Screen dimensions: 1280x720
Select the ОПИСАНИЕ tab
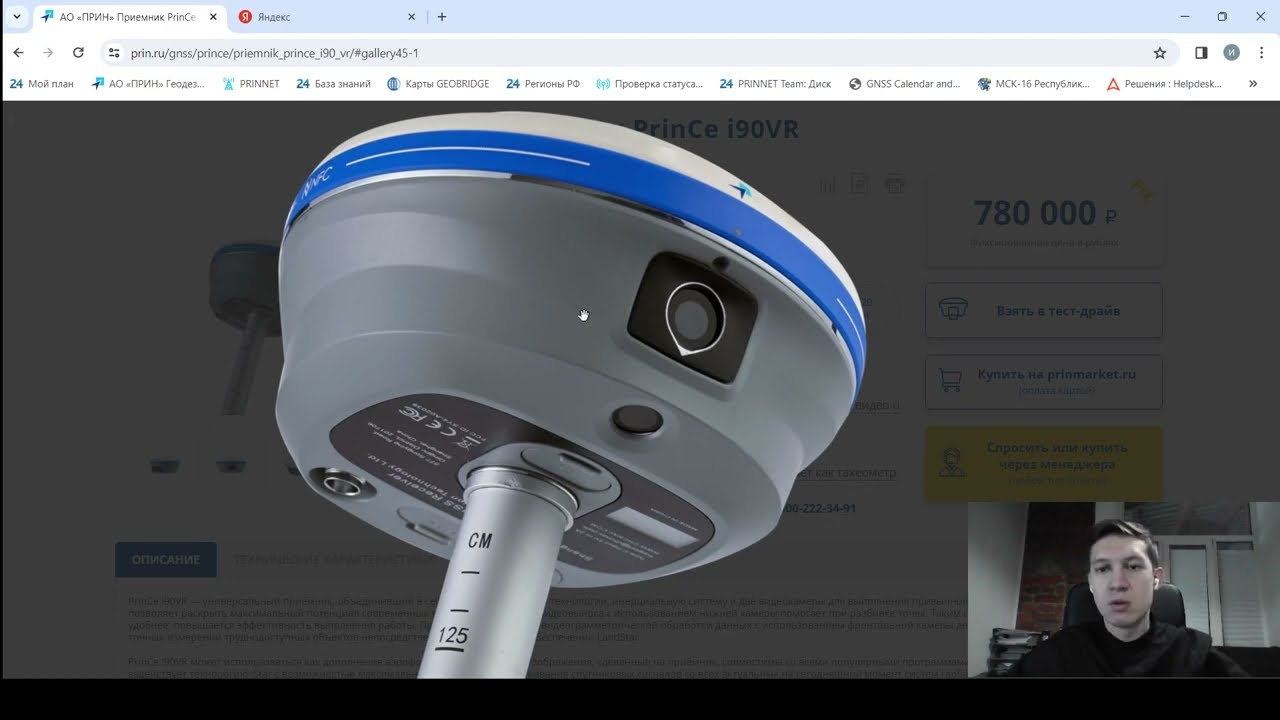pos(166,560)
